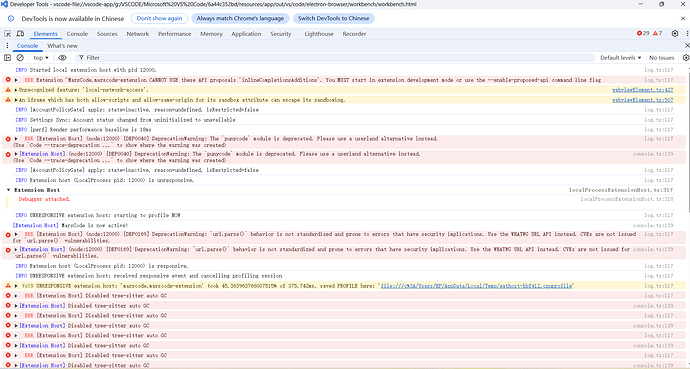Dismiss the Chinese language infobar

683,18
